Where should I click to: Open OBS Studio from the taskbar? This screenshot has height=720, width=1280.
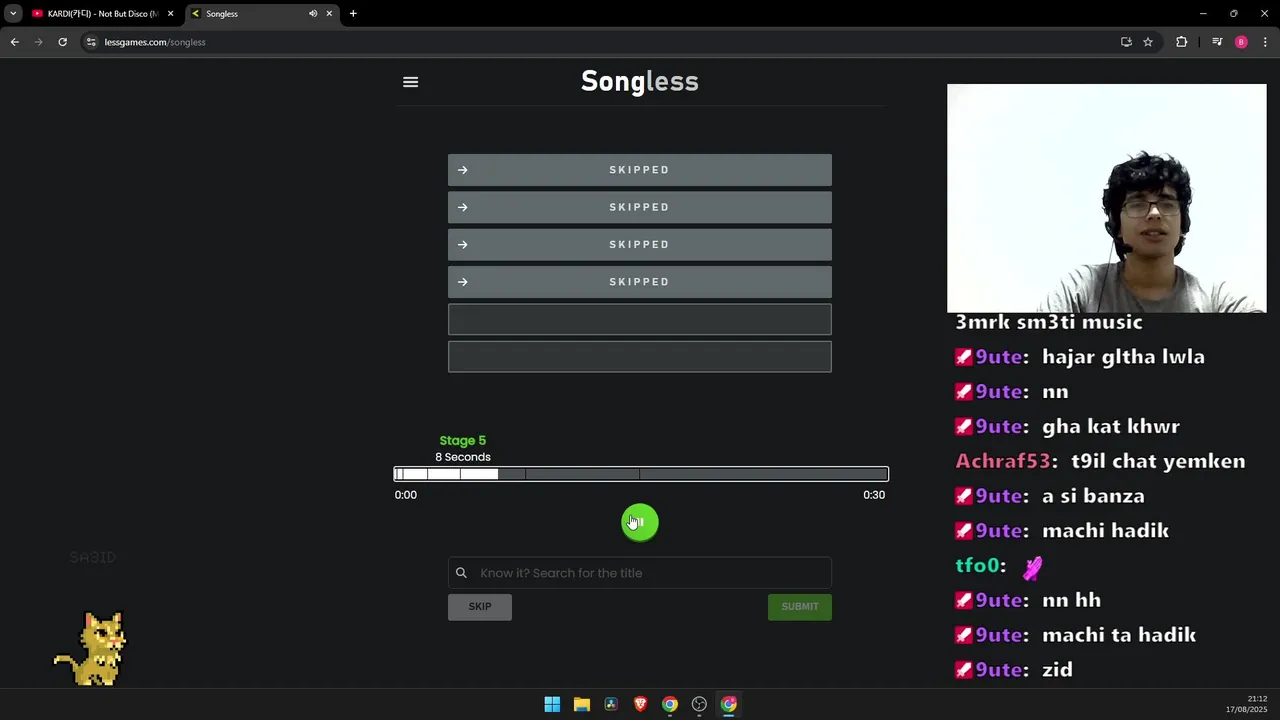699,704
